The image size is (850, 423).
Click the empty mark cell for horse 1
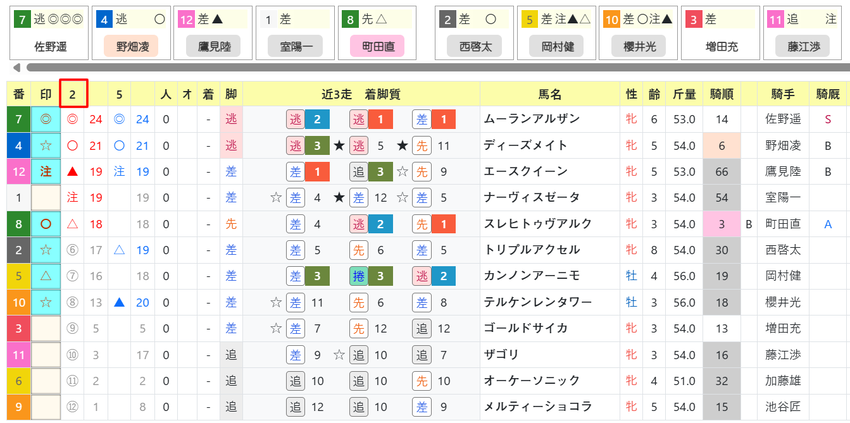46,197
